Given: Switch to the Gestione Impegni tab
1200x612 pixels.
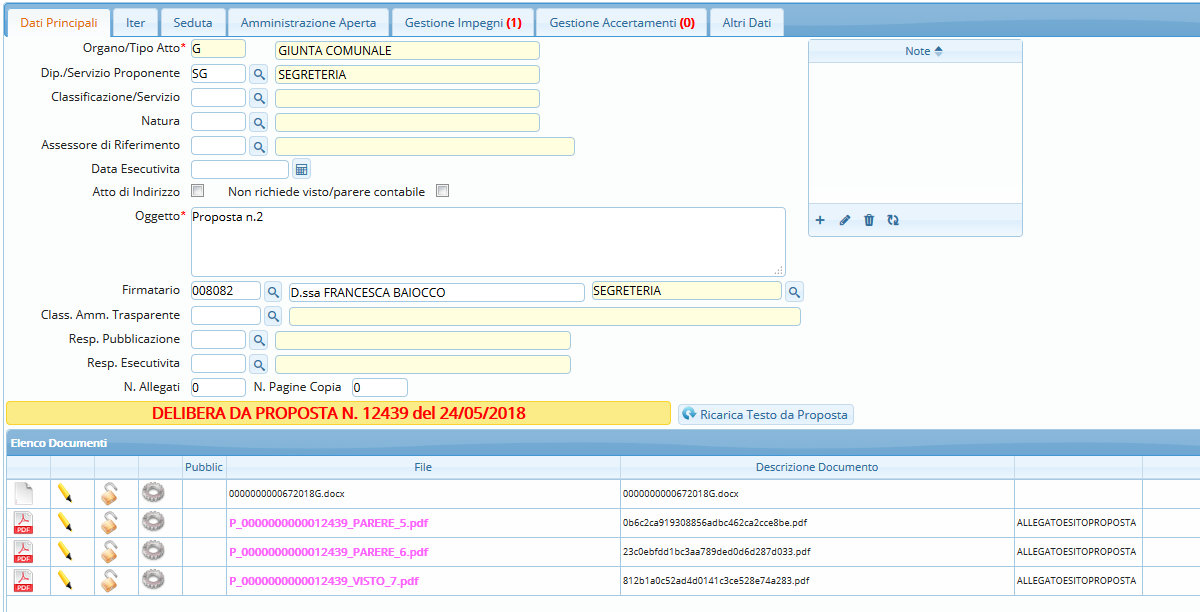Looking at the screenshot, I should [462, 22].
